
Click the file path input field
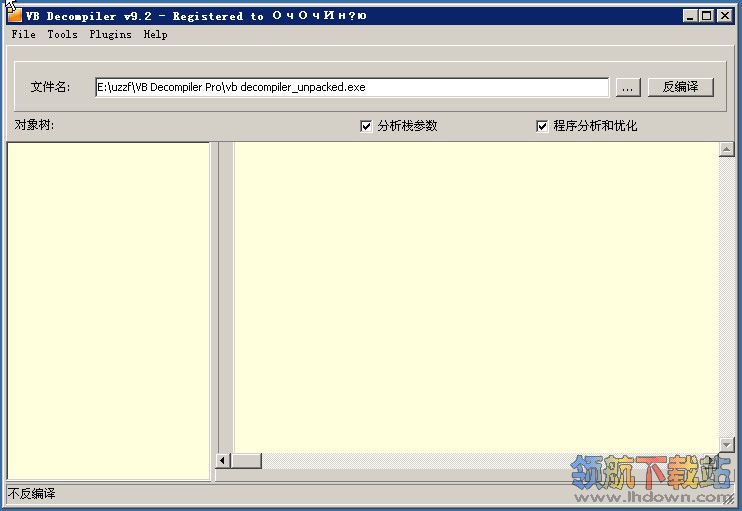[x=352, y=88]
